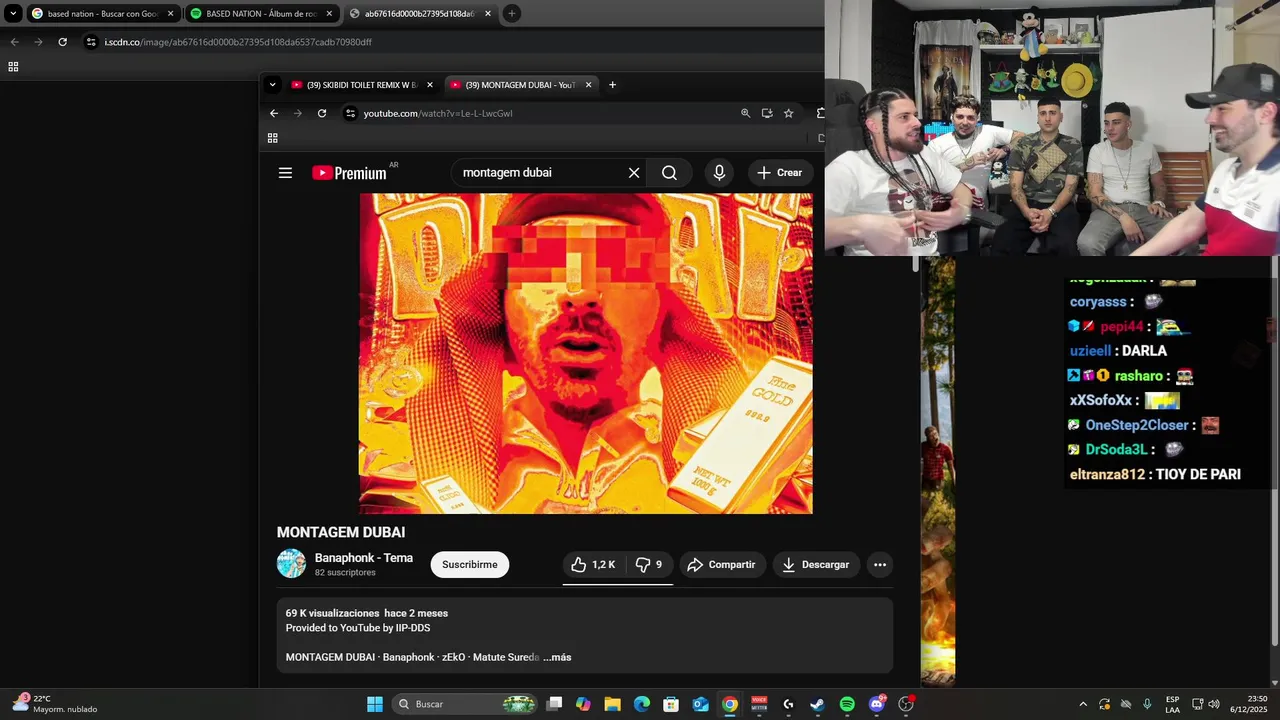Open apps grid in inner browser bookmarks bar
1280x720 pixels.
272,138
